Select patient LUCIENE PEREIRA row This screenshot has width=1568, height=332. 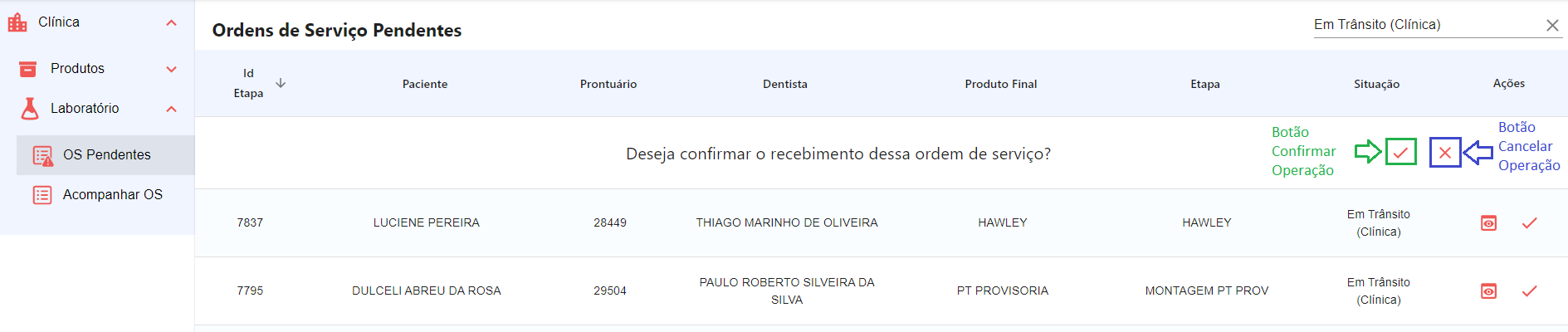(x=426, y=223)
